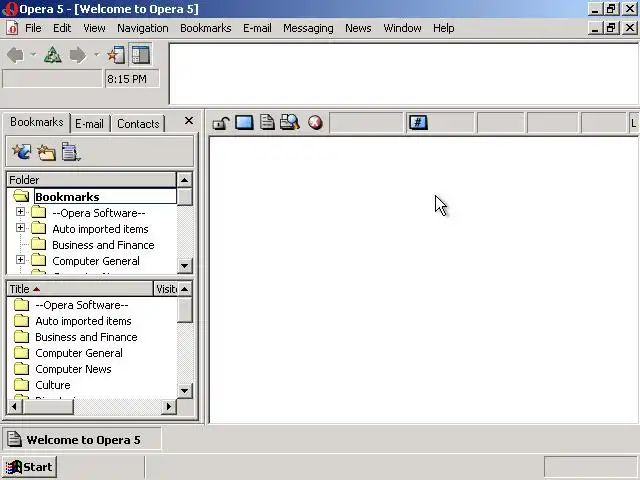Switch to the Contacts panel tab
The image size is (640, 480).
click(138, 124)
